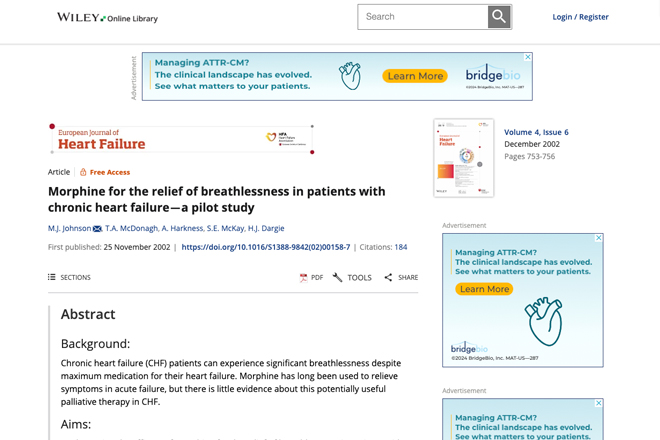
Task: Click the magnifier search button
Action: coord(499,17)
